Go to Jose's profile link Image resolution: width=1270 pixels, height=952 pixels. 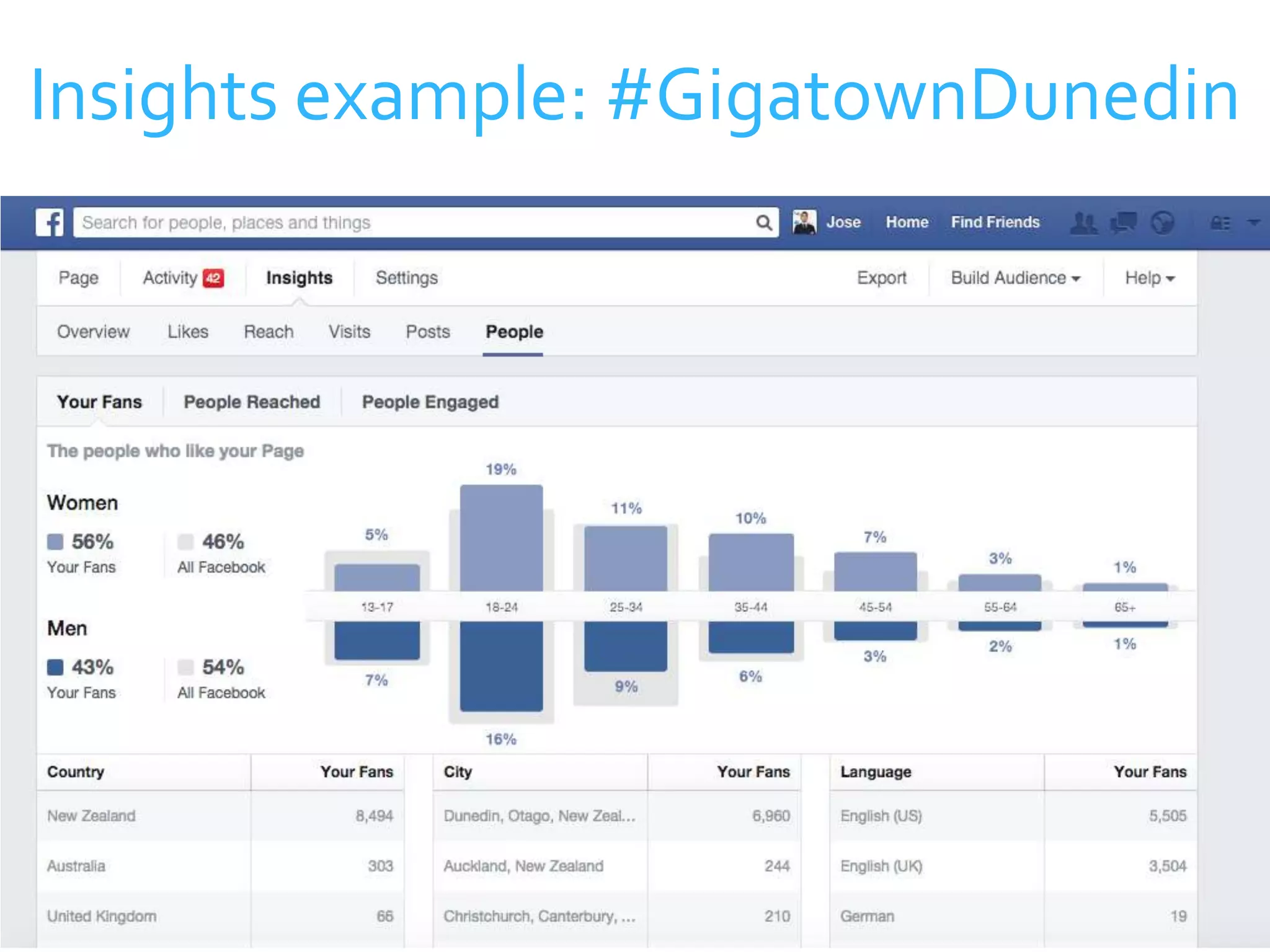(843, 222)
